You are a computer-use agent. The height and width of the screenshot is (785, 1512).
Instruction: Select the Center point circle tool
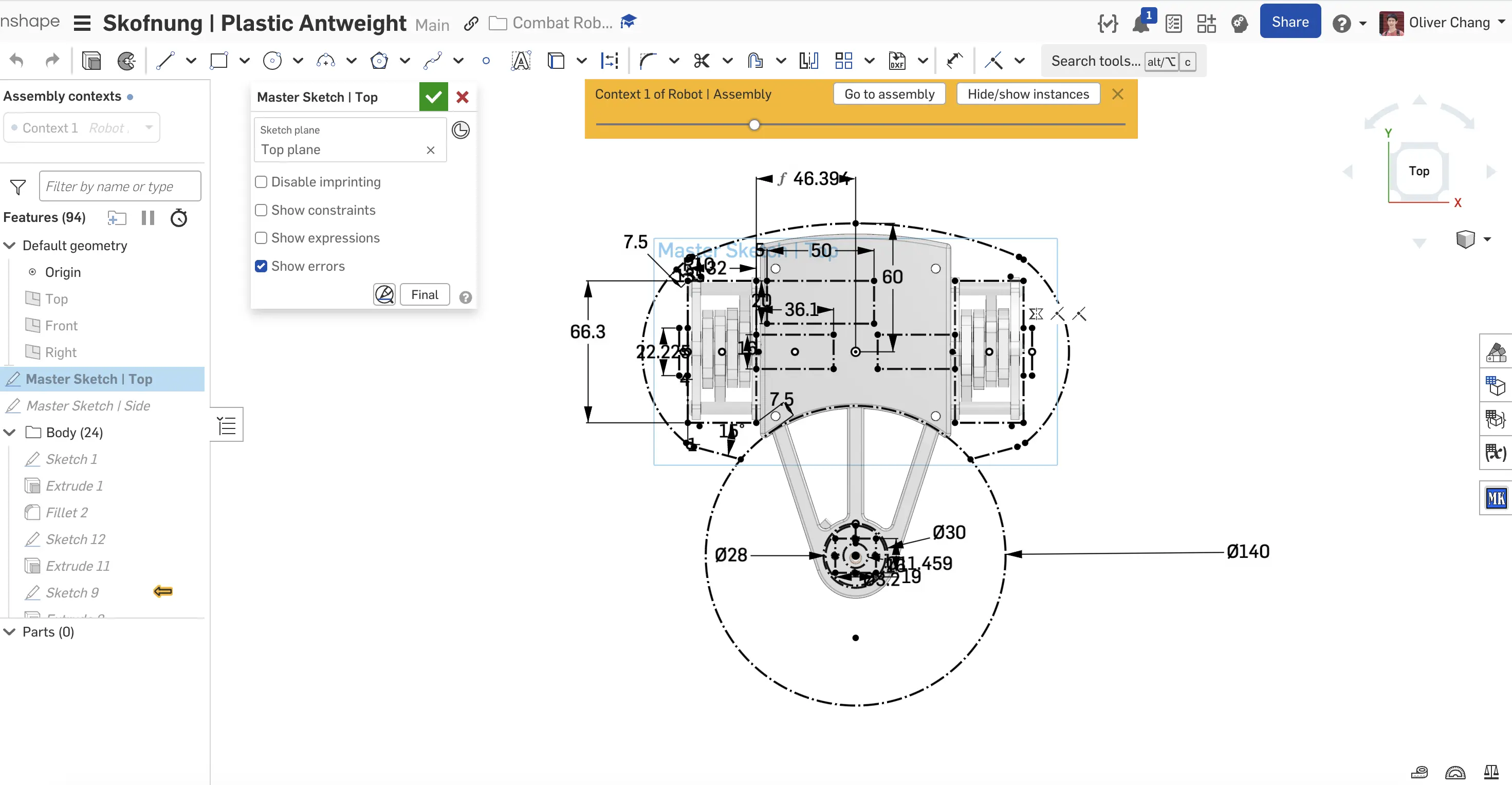[272, 61]
